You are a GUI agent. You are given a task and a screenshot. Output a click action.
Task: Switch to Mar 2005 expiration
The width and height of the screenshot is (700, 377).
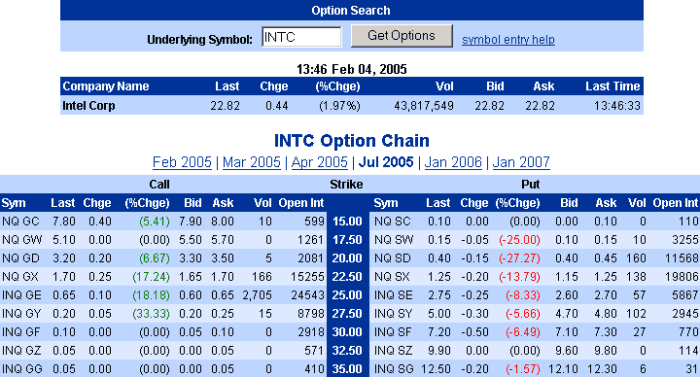click(x=252, y=162)
